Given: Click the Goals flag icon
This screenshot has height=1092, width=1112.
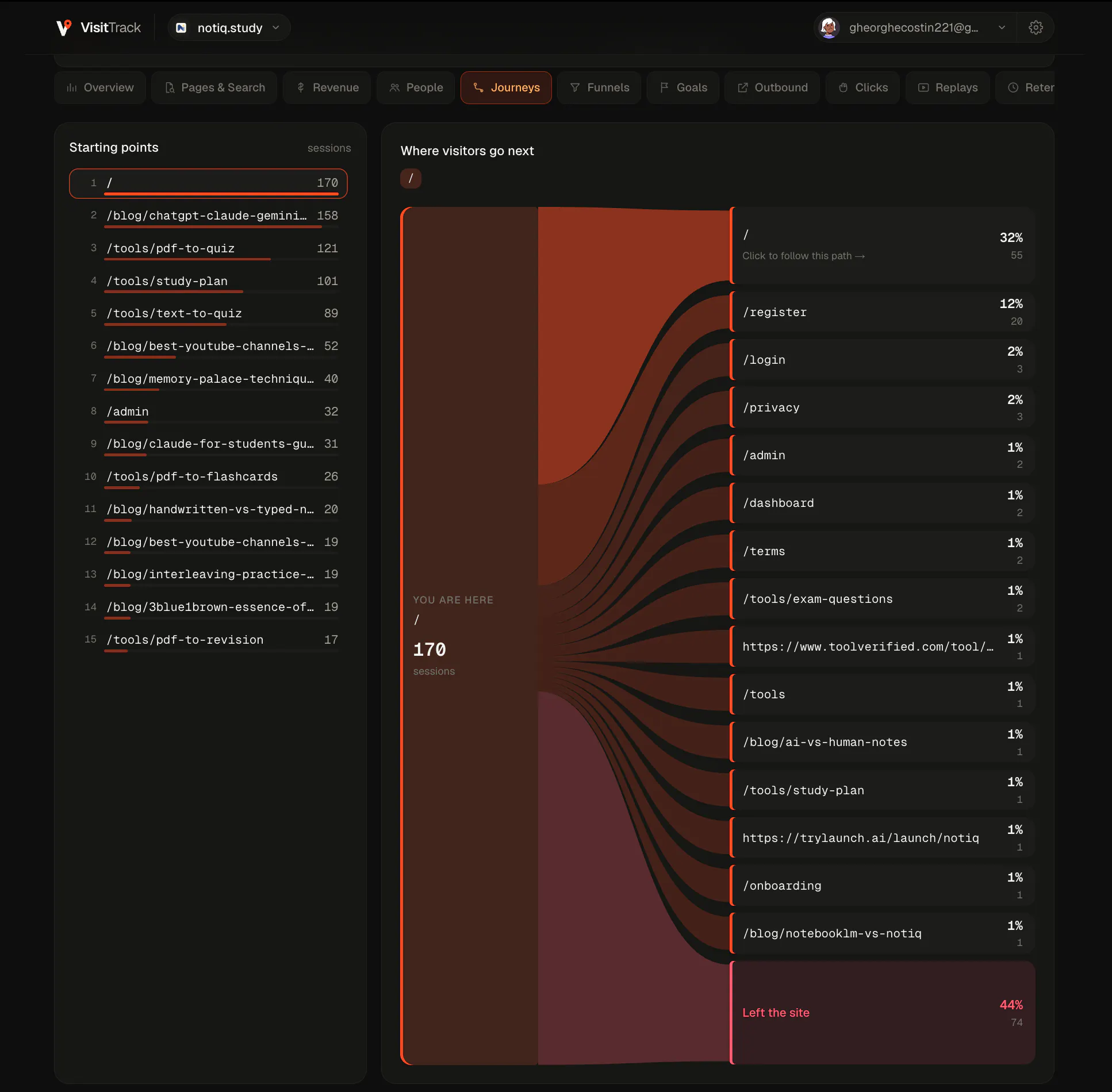Looking at the screenshot, I should pos(664,87).
